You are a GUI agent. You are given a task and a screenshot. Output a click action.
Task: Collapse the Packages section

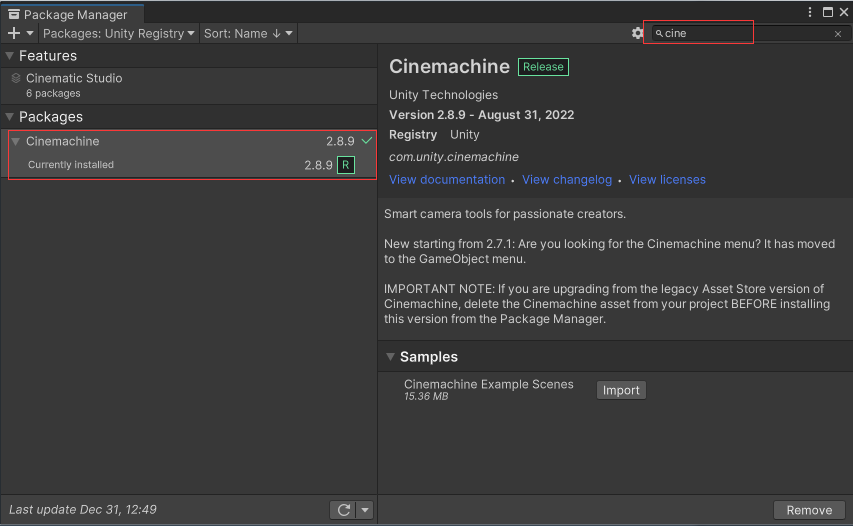(10, 117)
